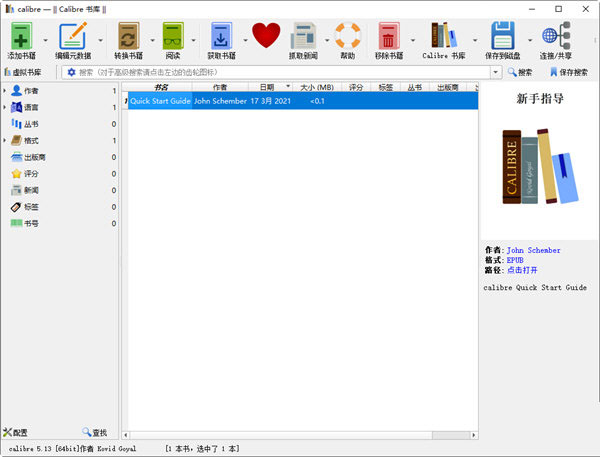Click the 转换书籍 (Convert books) icon

[127, 36]
